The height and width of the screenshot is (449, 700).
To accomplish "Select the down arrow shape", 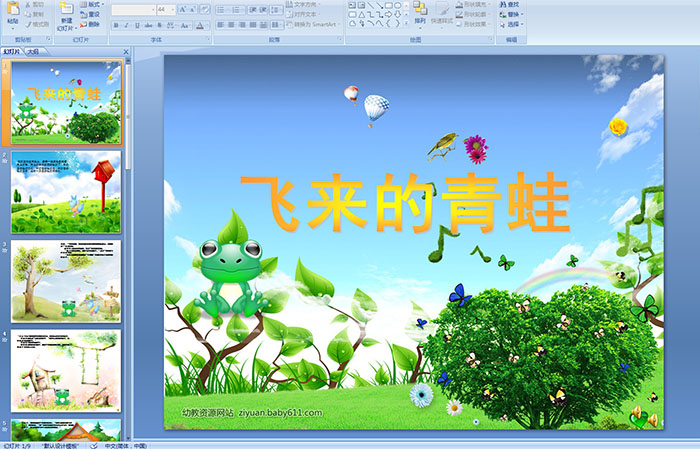I will click(x=397, y=15).
